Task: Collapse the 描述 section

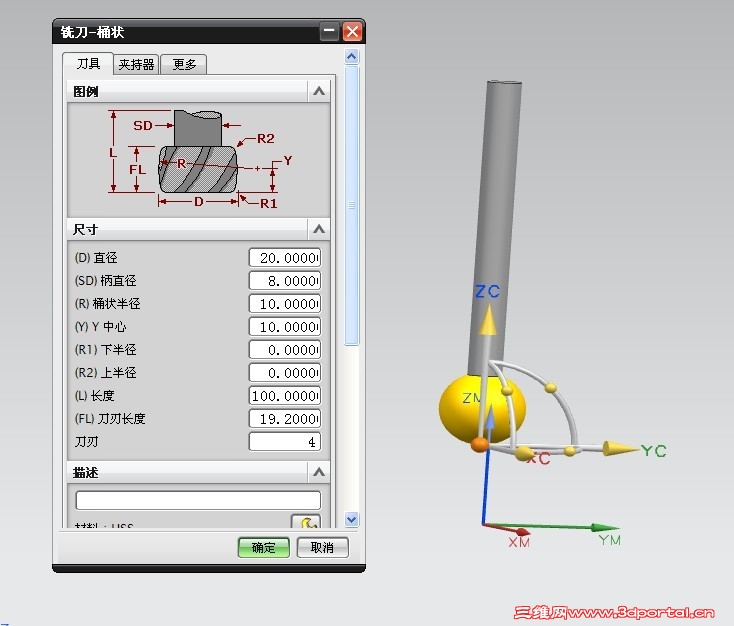Action: click(x=319, y=472)
